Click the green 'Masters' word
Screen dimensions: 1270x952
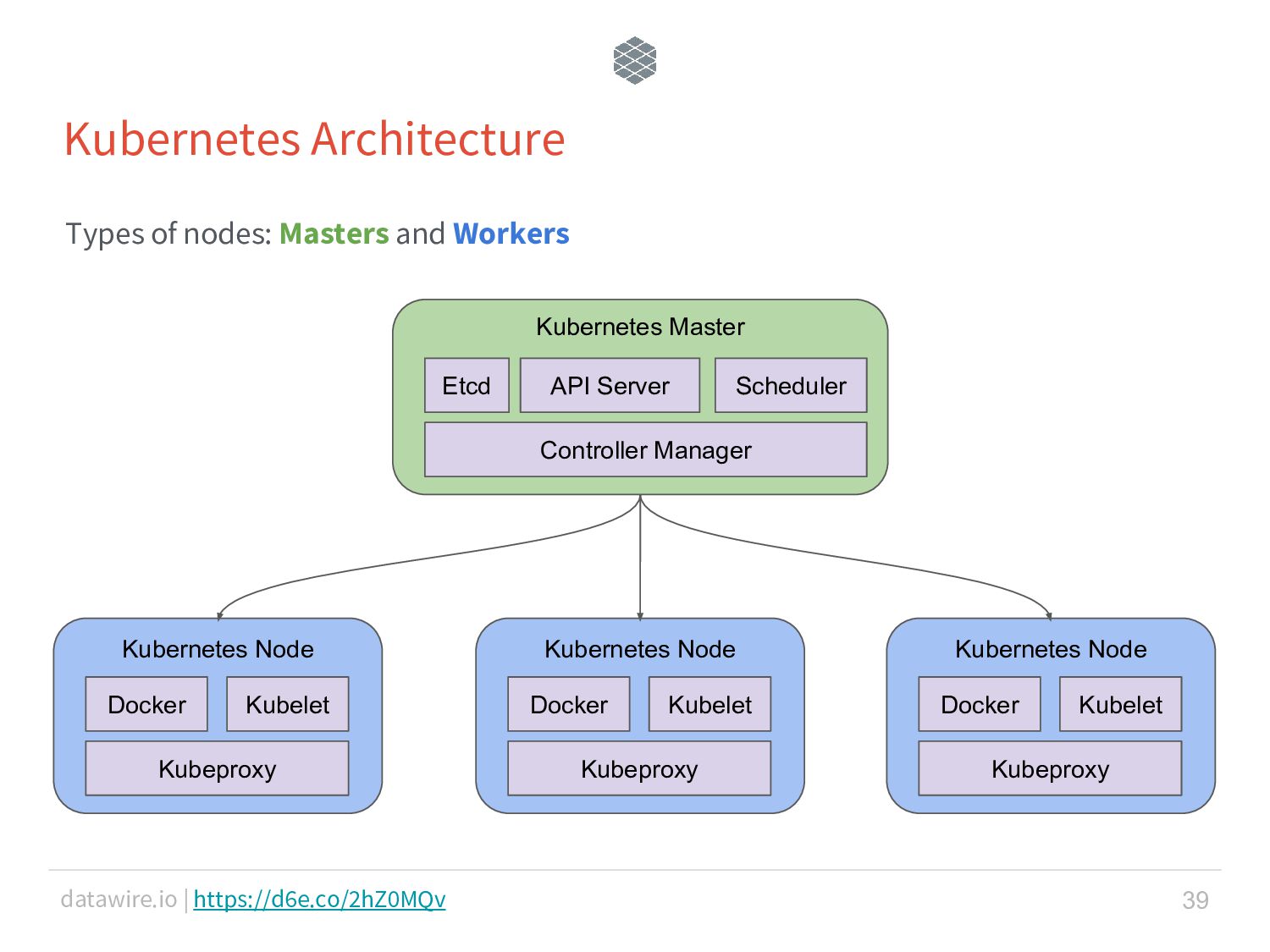pos(334,234)
